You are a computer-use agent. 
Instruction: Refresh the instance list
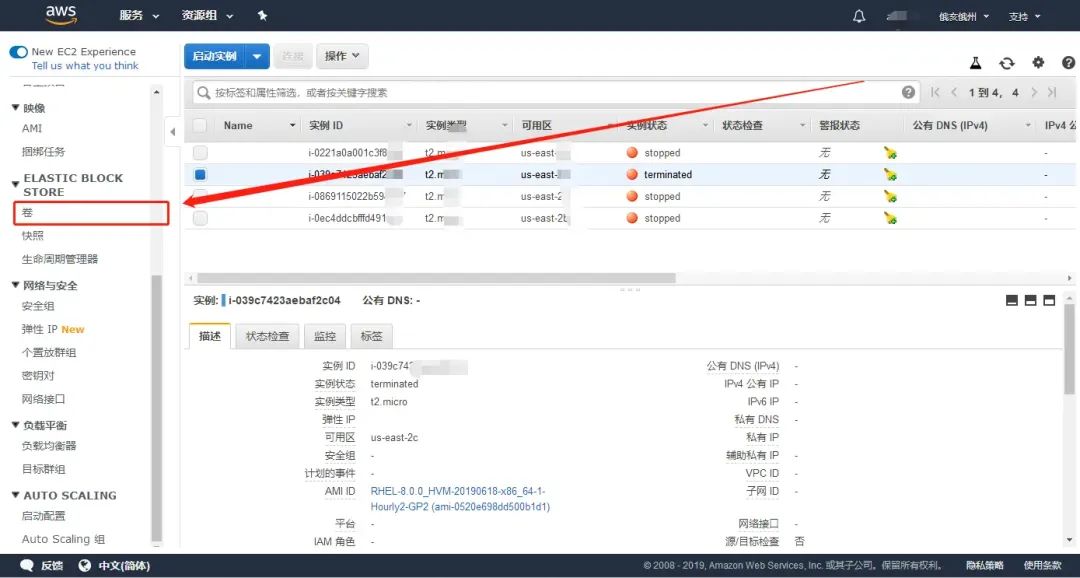[1007, 63]
